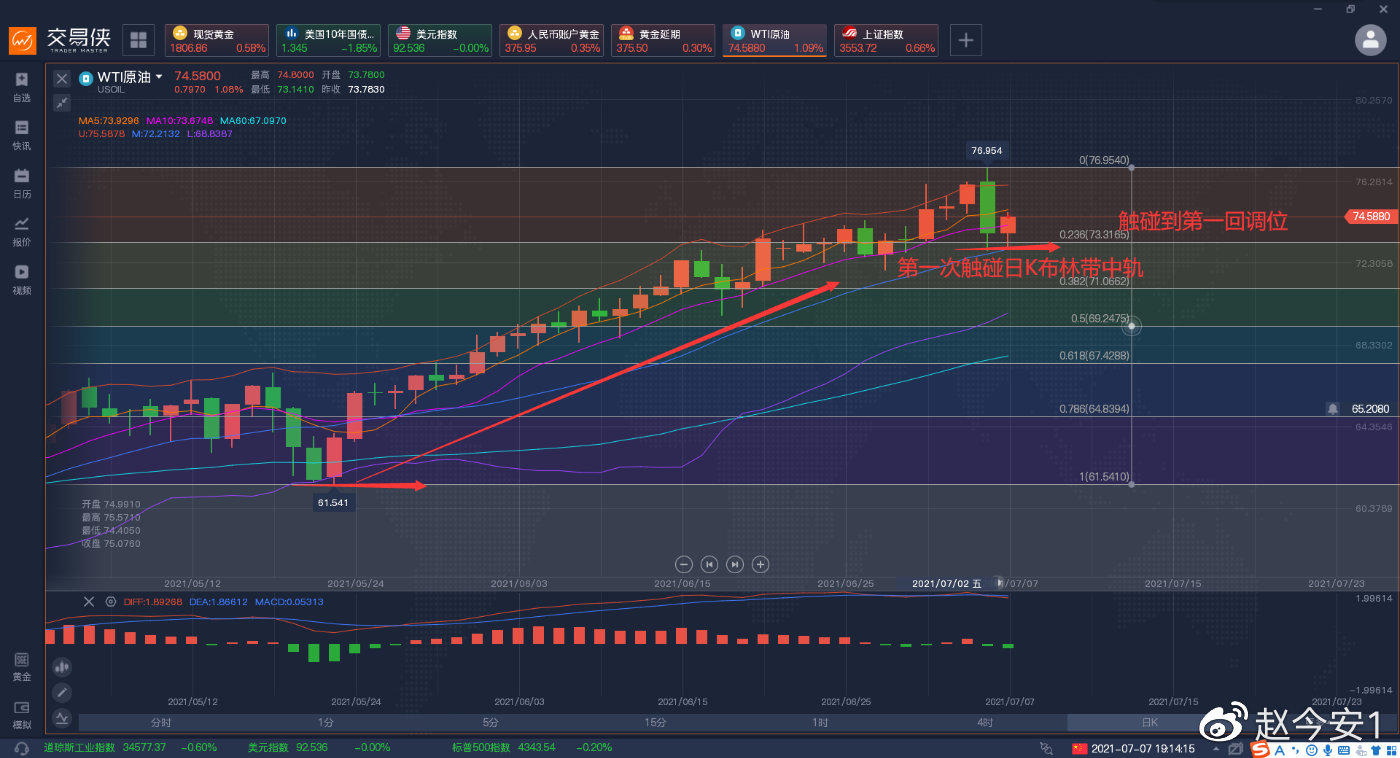This screenshot has width=1400, height=758.
Task: Open the 自选 watchlist sidebar icon
Action: pyautogui.click(x=21, y=87)
